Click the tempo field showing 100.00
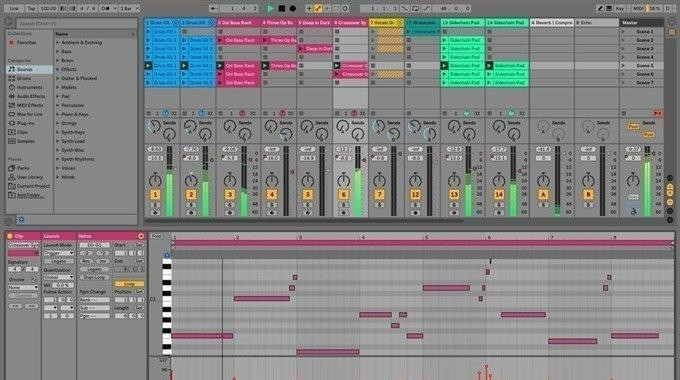680x380 pixels. click(x=49, y=8)
